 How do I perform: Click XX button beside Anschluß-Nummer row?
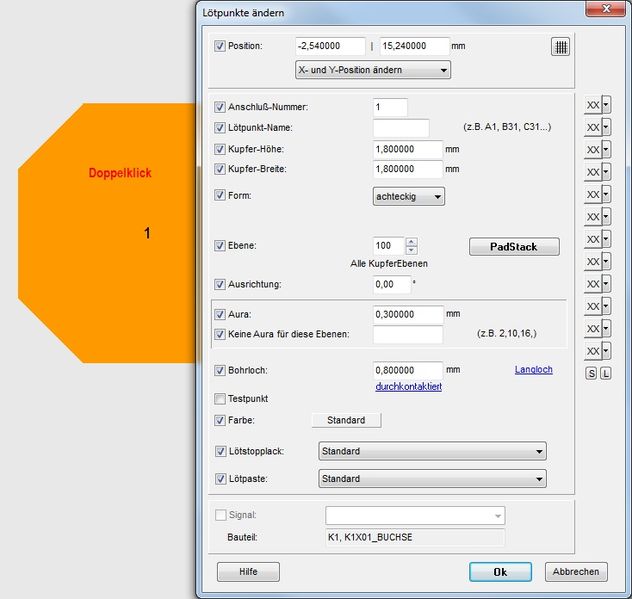pos(593,105)
